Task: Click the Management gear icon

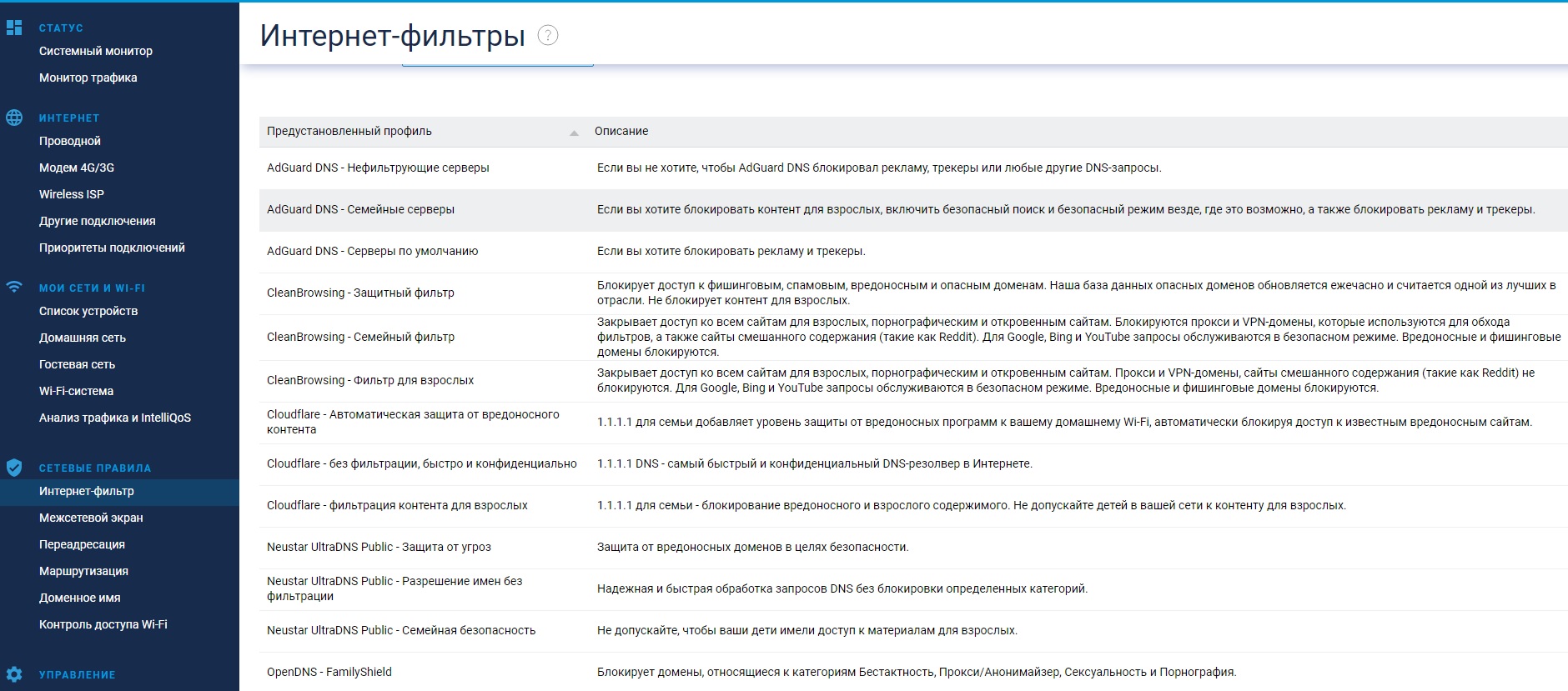Action: click(x=14, y=674)
